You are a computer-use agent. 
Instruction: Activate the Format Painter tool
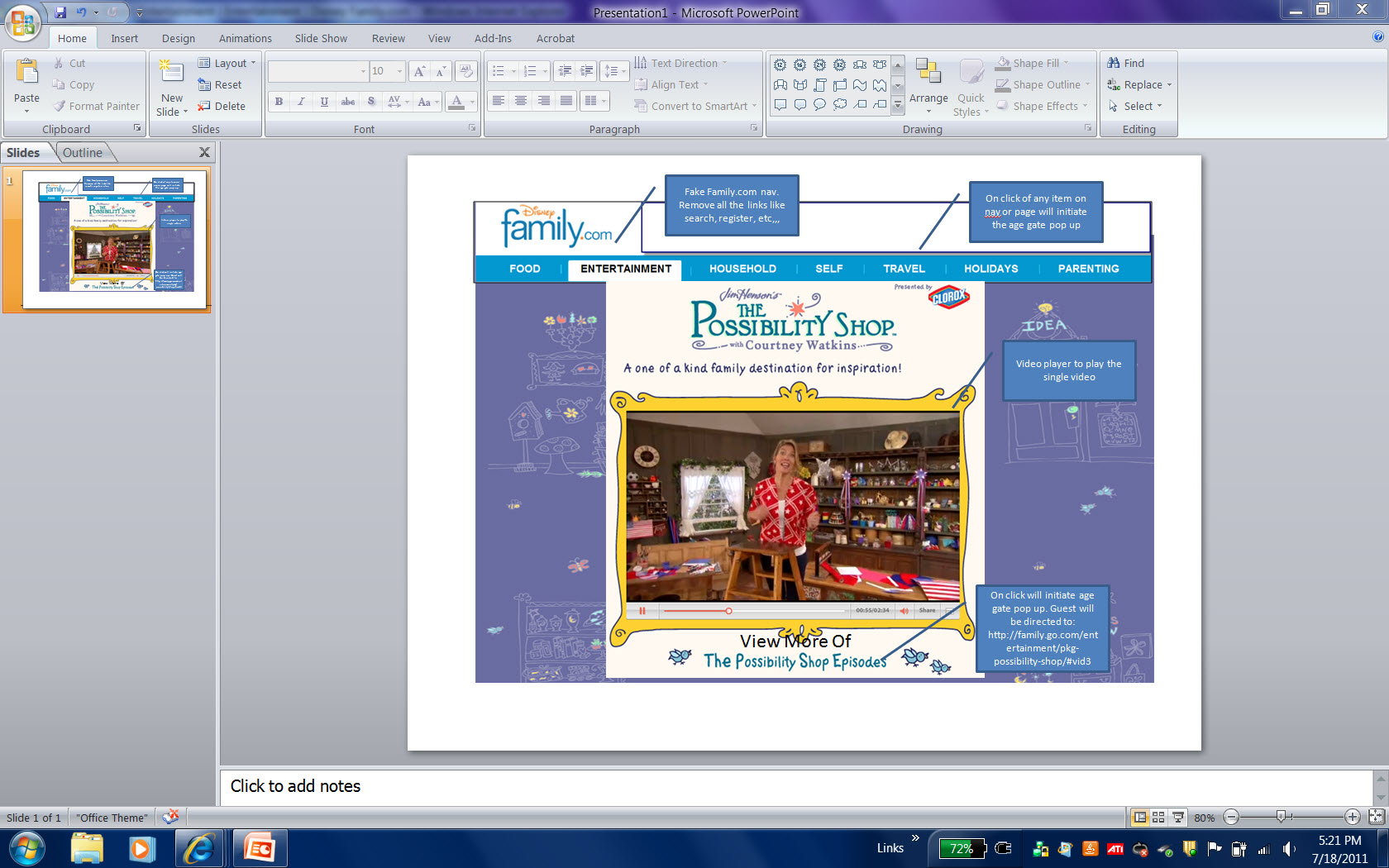[96, 106]
